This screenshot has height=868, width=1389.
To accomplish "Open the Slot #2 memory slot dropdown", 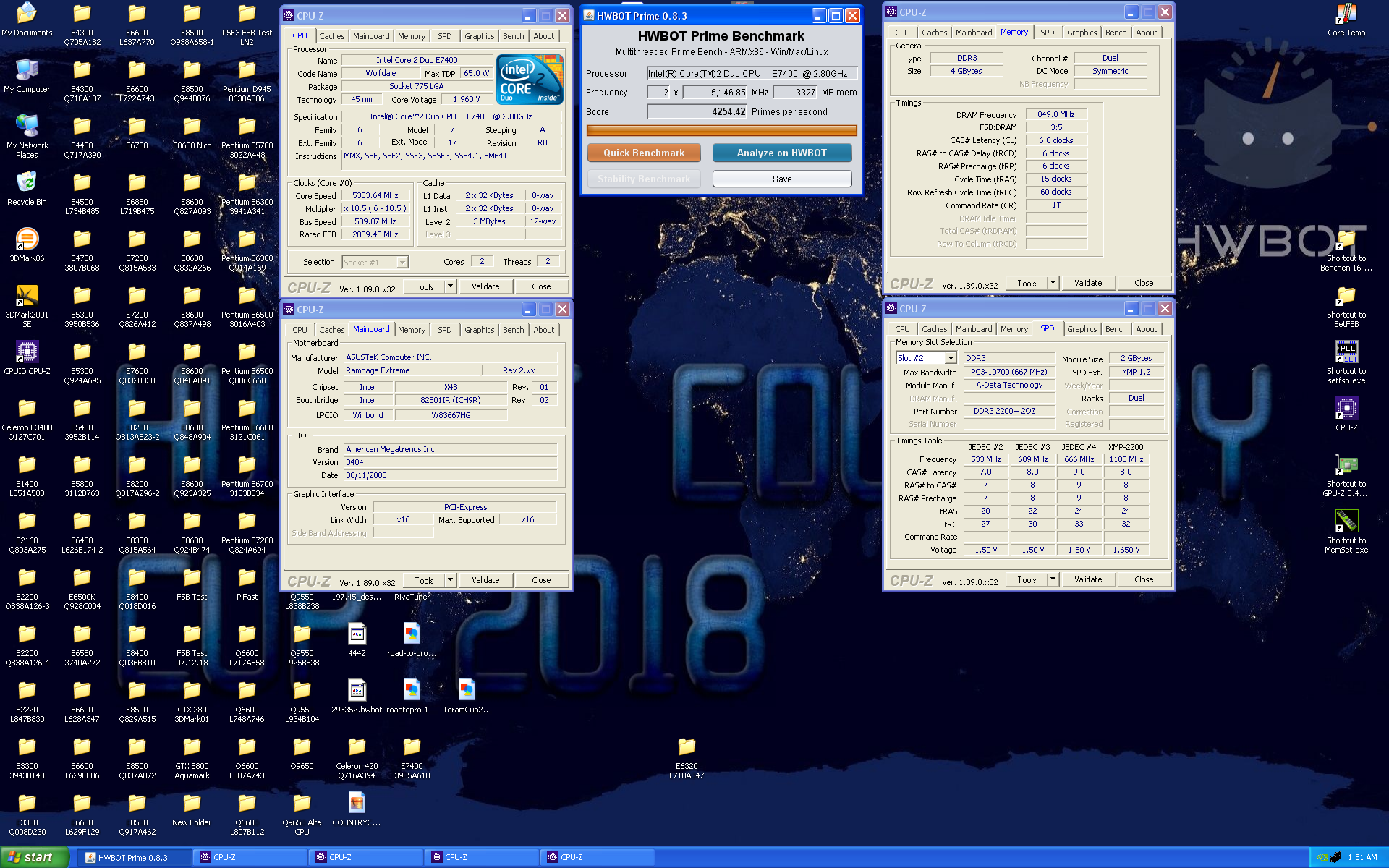I will 926,358.
